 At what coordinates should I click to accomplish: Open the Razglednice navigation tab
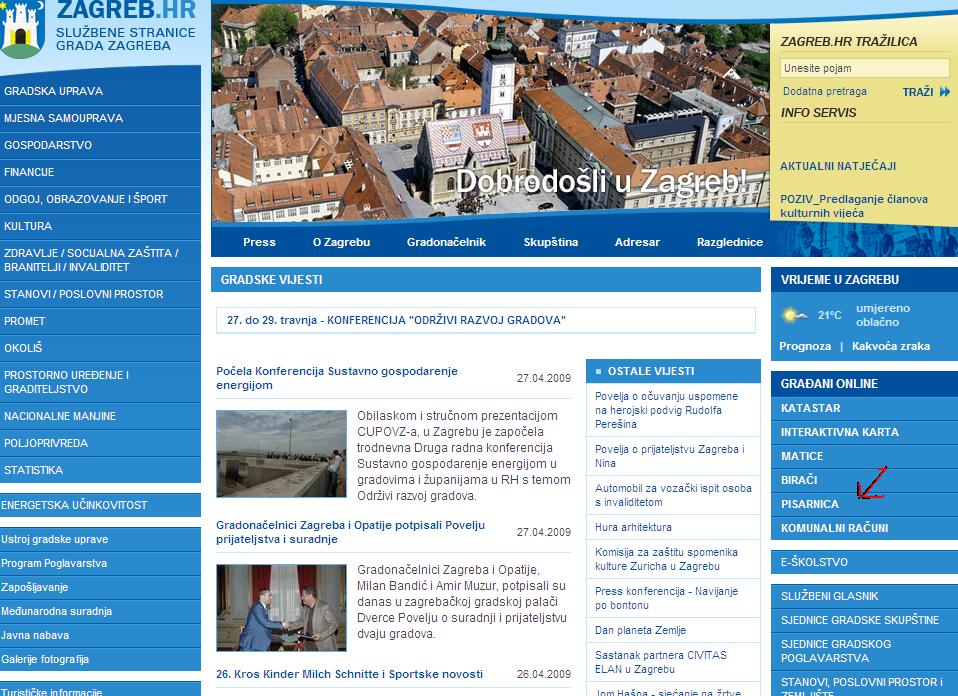click(730, 241)
